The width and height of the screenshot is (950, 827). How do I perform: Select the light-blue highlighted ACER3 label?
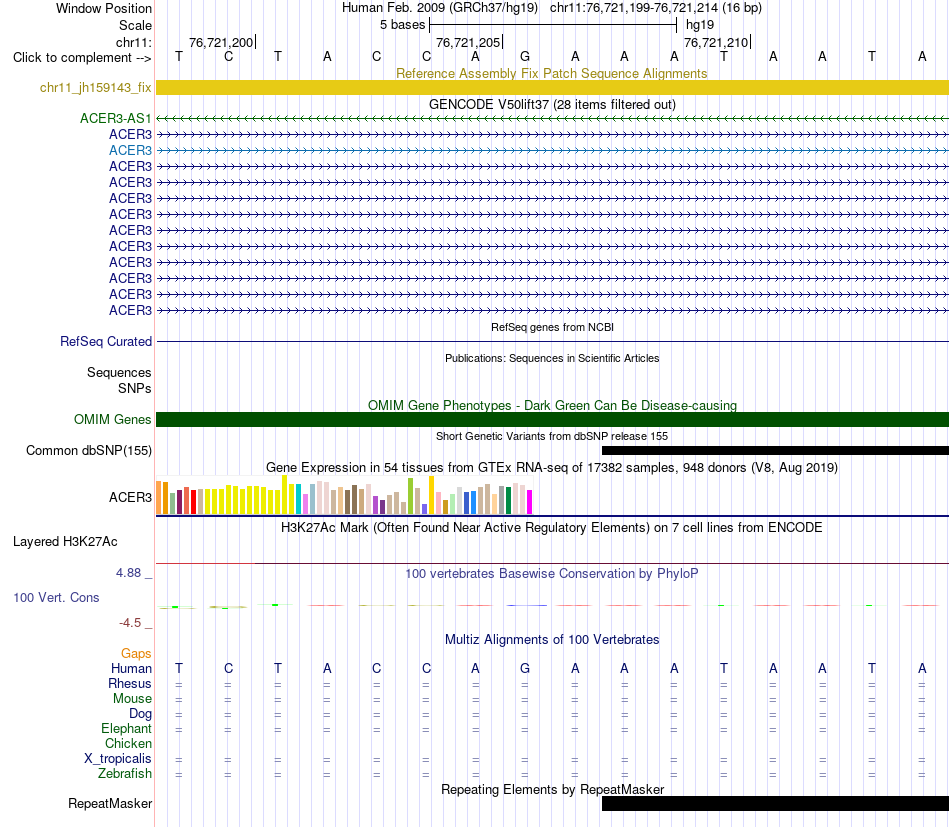[130, 150]
